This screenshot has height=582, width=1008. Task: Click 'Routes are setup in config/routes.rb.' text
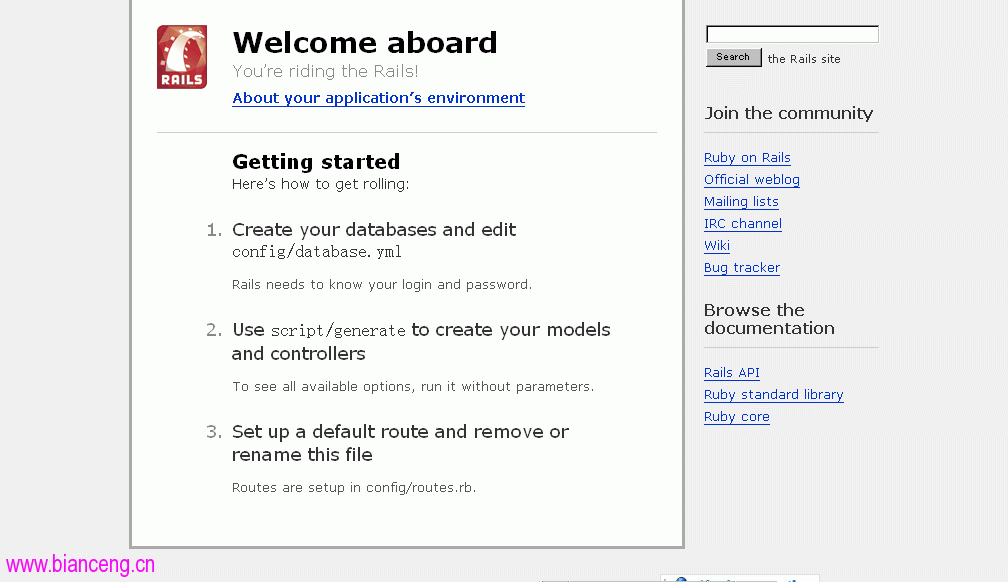pos(354,487)
